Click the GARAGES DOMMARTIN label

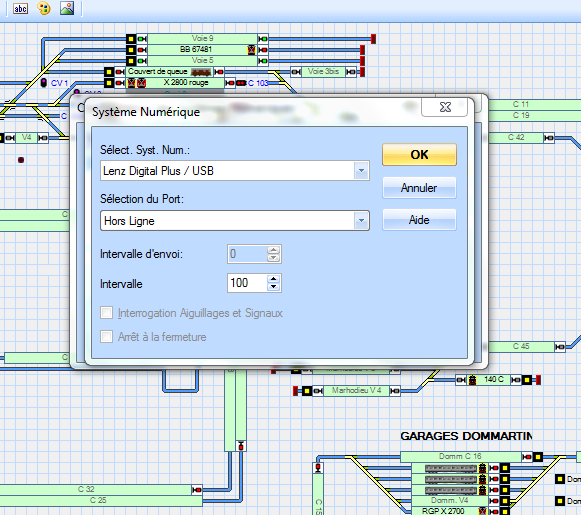(x=466, y=436)
